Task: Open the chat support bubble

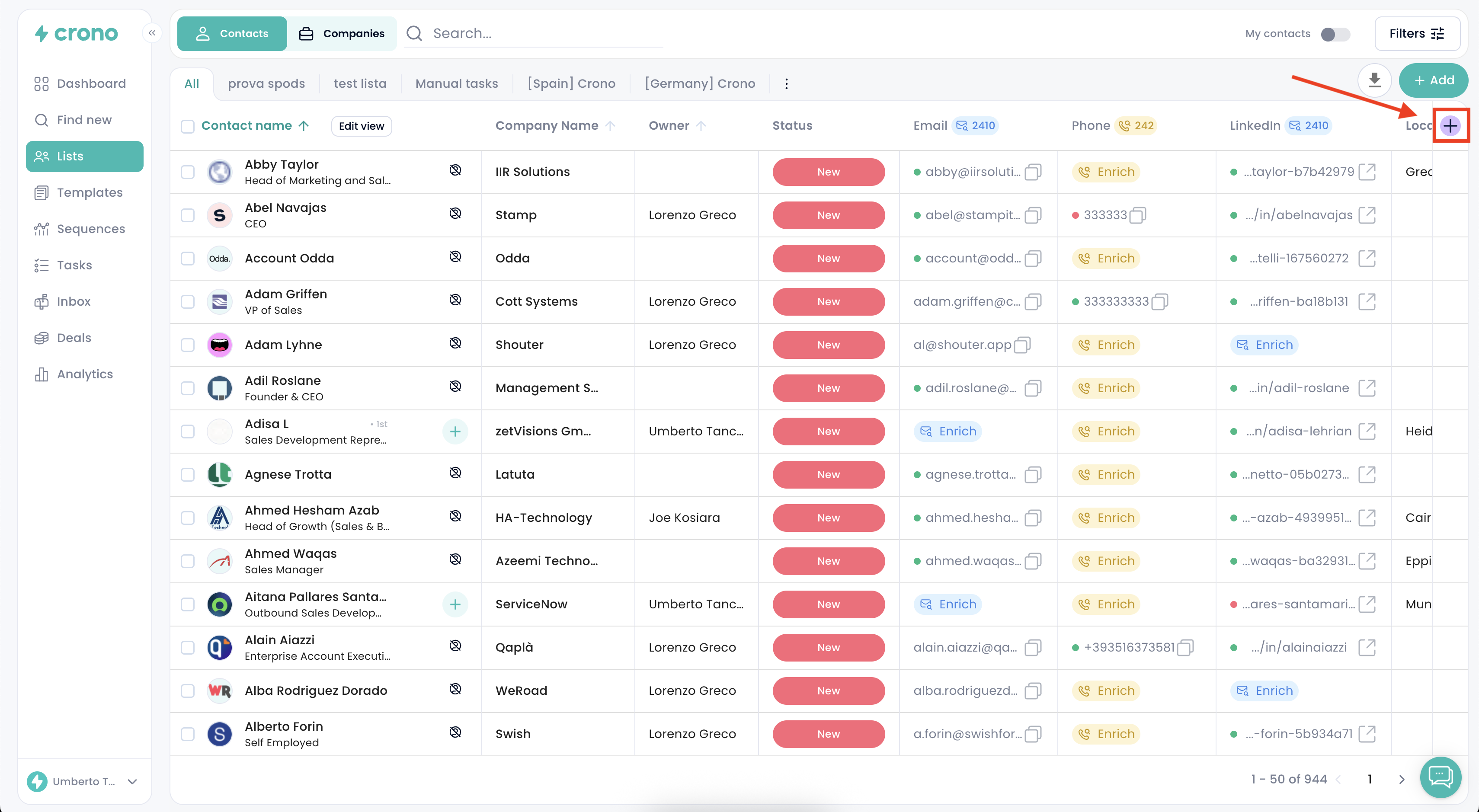Action: [1440, 777]
